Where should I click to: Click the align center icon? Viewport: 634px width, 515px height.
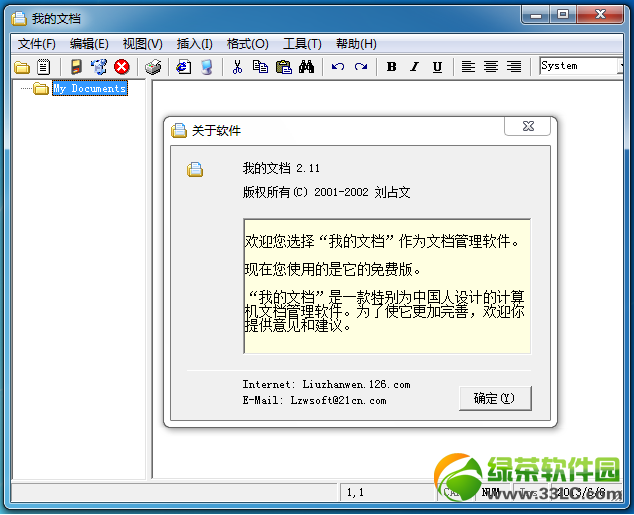click(491, 67)
